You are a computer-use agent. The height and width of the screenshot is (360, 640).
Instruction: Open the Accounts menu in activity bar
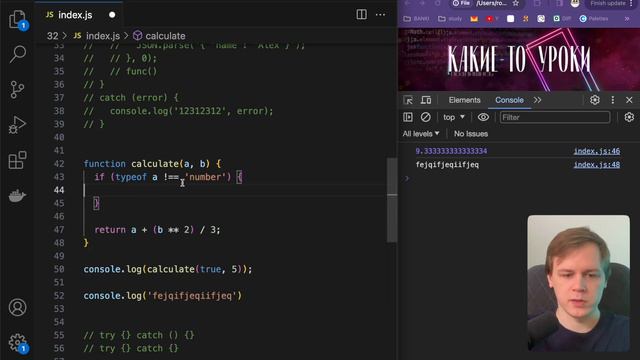(x=18, y=307)
